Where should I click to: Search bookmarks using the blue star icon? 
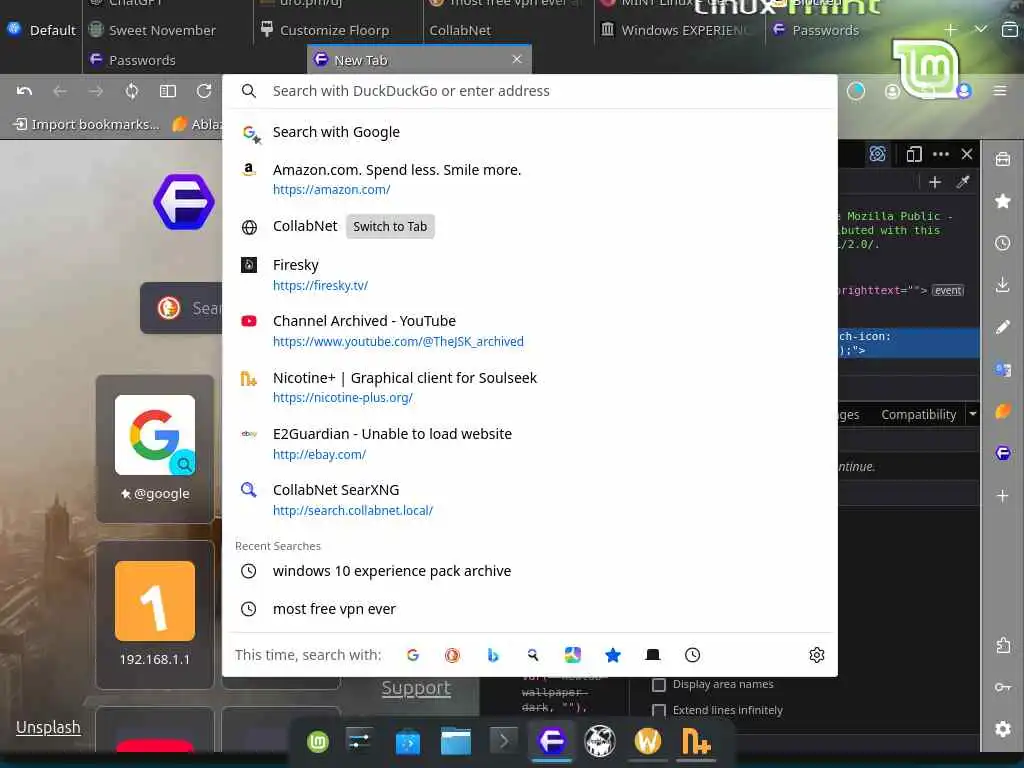point(613,655)
